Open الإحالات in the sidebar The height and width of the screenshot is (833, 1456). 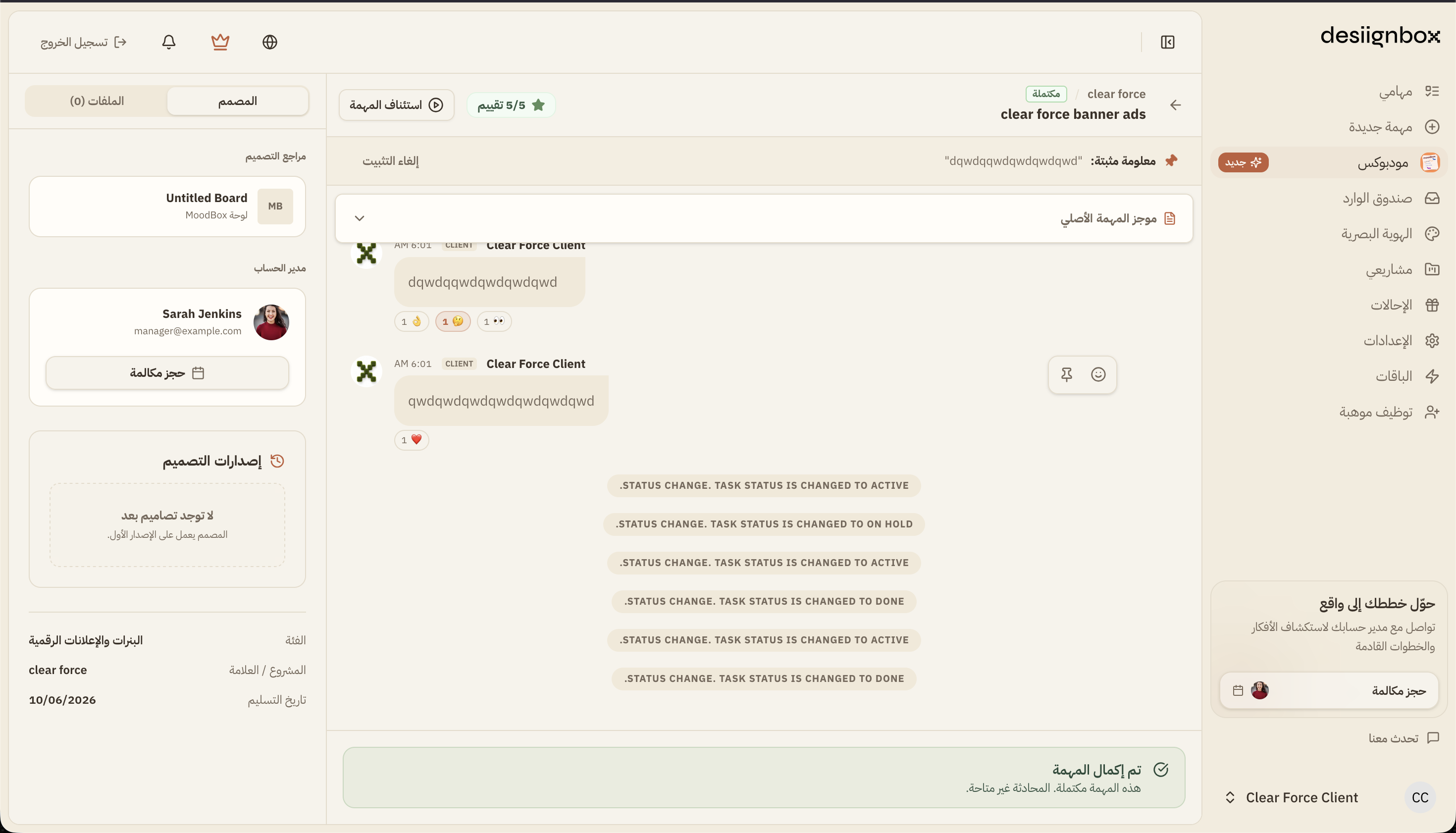(1328, 305)
